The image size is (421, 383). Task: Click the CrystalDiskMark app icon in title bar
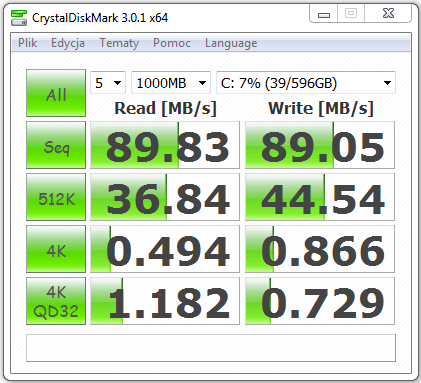click(19, 18)
